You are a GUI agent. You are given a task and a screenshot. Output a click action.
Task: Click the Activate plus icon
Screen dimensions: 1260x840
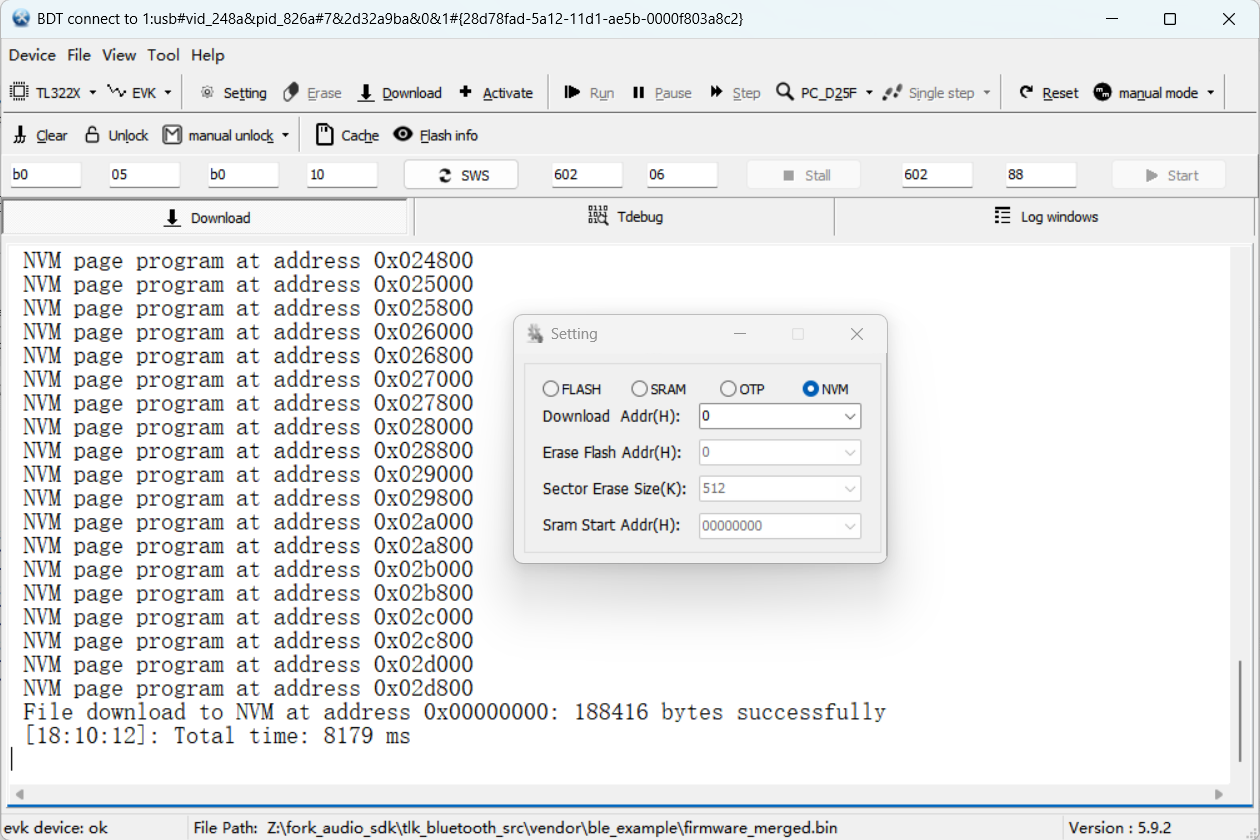click(465, 92)
